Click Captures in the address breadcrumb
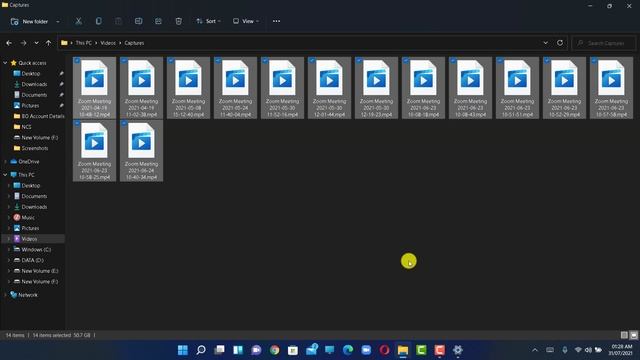 click(x=134, y=43)
